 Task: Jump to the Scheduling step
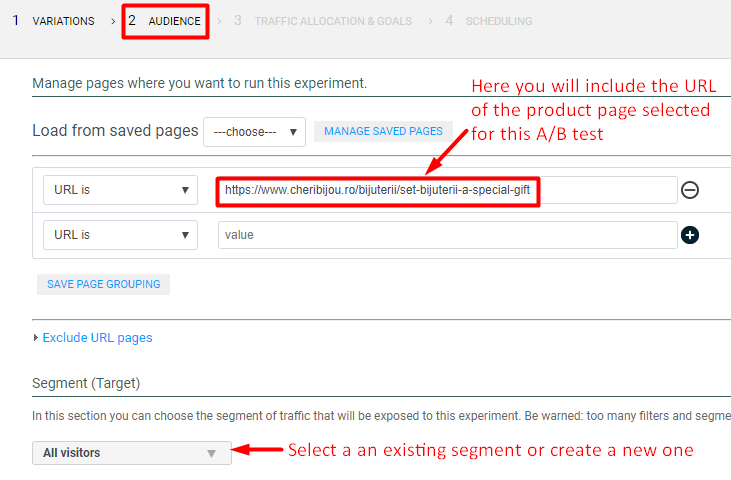[x=498, y=21]
